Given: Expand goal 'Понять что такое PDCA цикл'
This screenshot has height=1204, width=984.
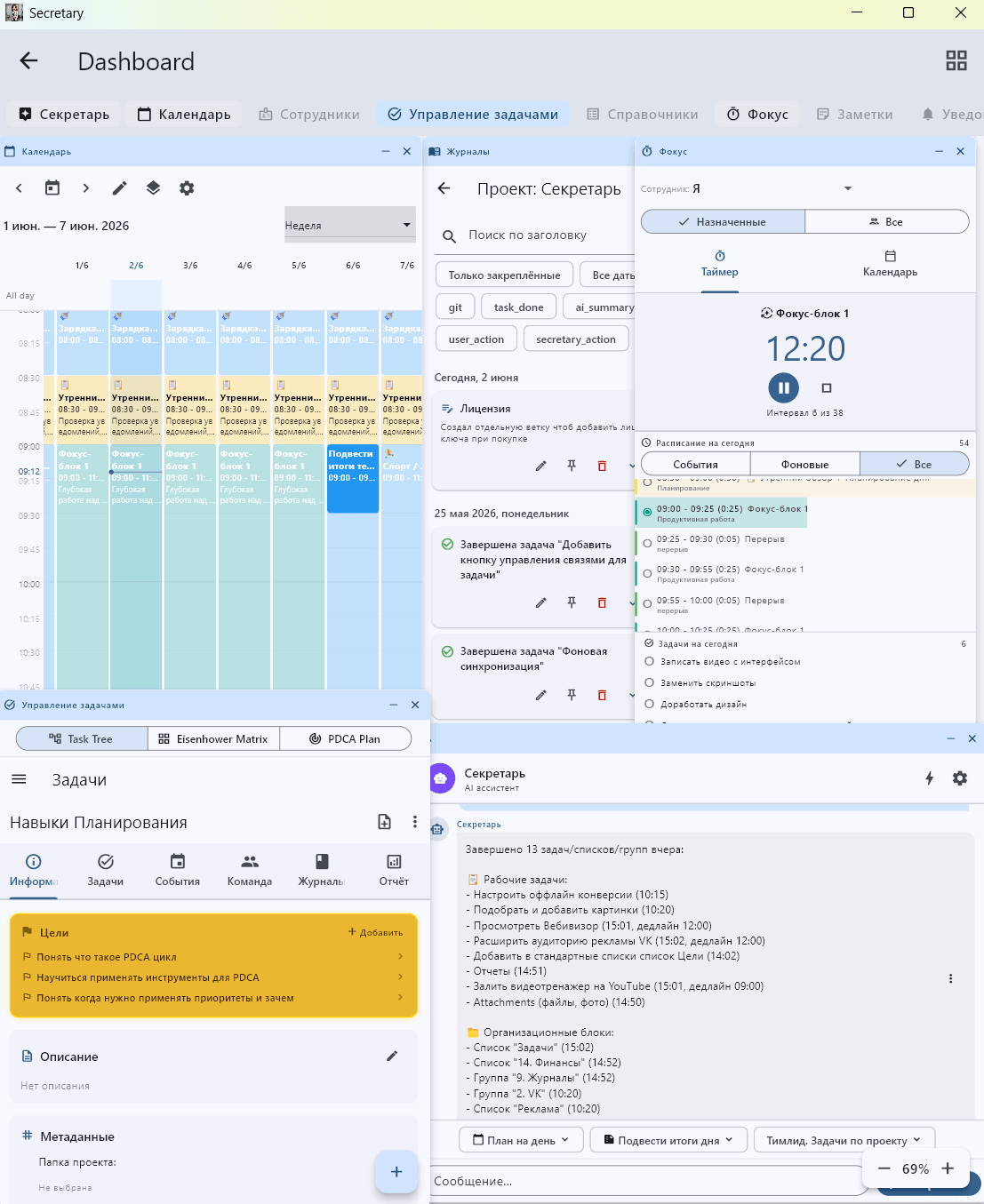Looking at the screenshot, I should pyautogui.click(x=213, y=957).
